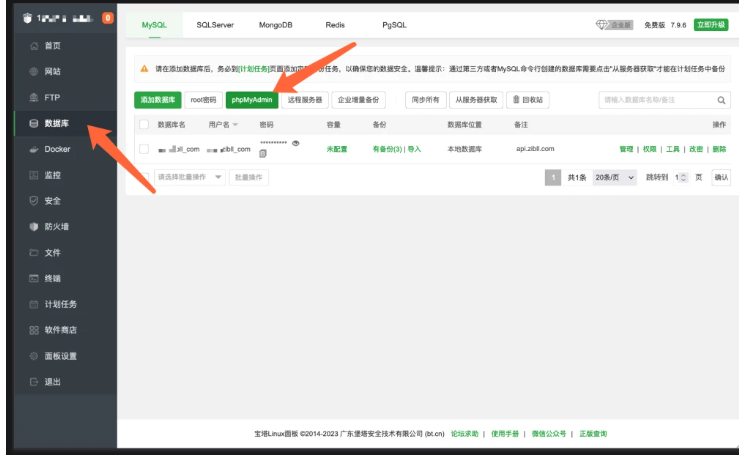
Task: Click the 添加数据库 add database button
Action: 158,100
